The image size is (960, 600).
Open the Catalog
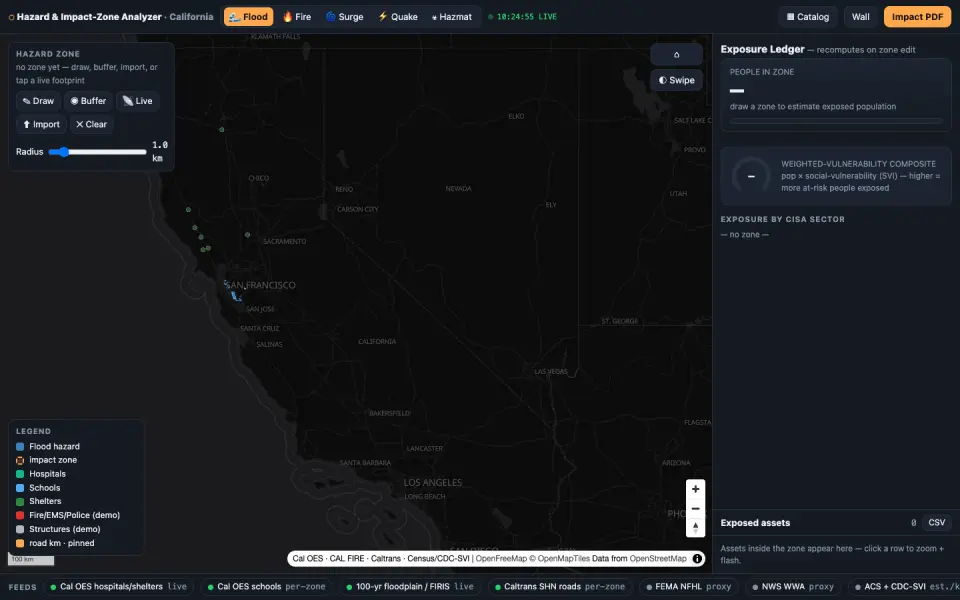[808, 17]
